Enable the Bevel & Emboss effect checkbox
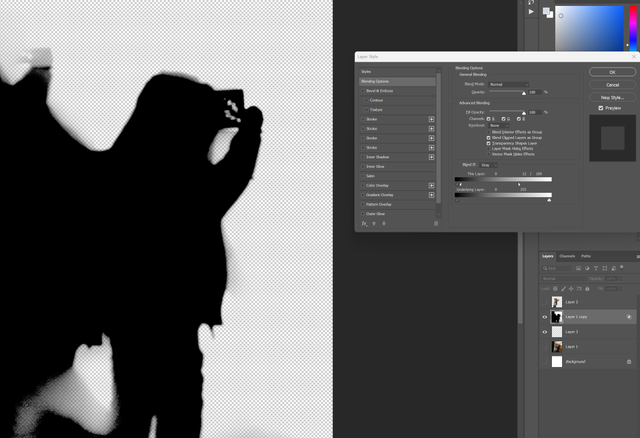The height and width of the screenshot is (438, 640). pos(362,91)
